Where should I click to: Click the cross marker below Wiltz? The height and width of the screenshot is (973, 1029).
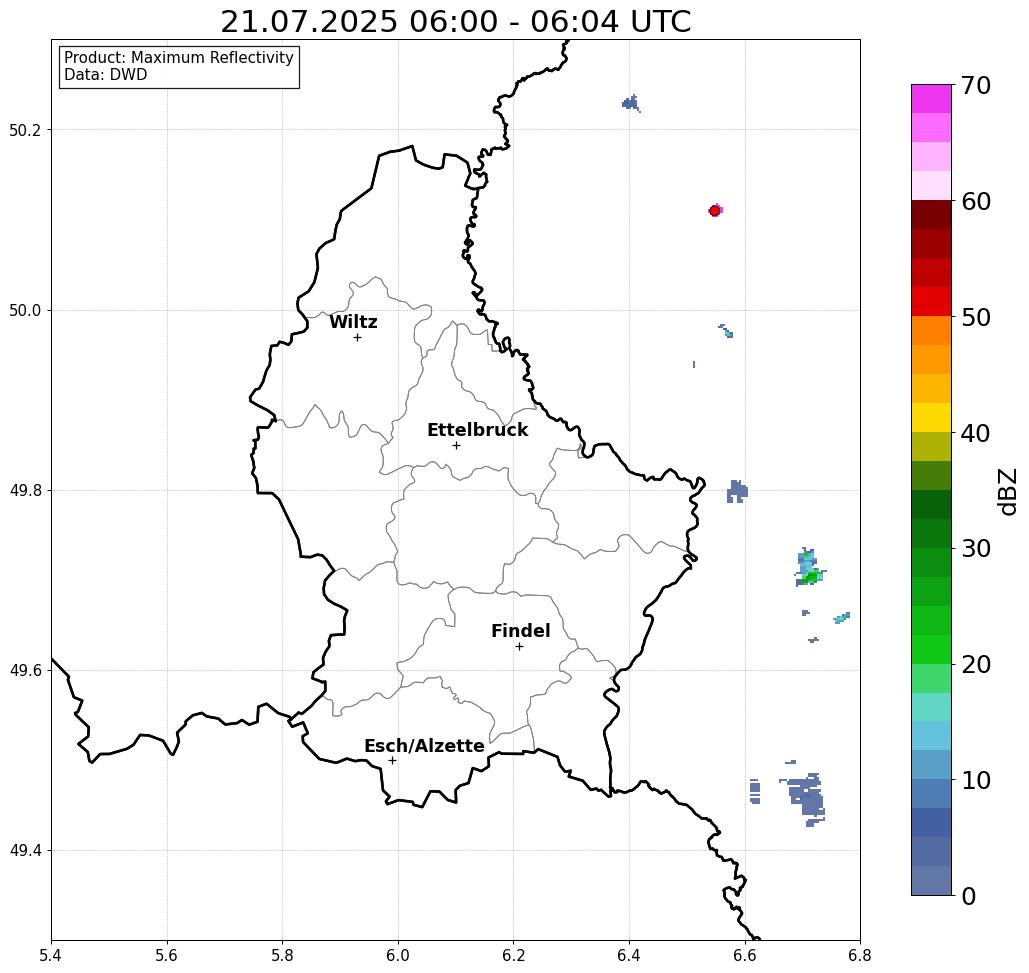point(358,338)
